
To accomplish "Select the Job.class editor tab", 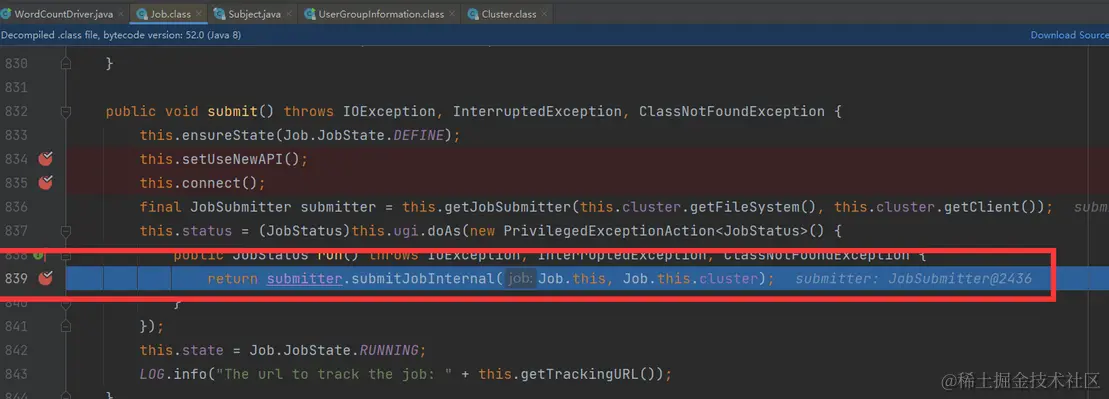I will click(x=170, y=13).
